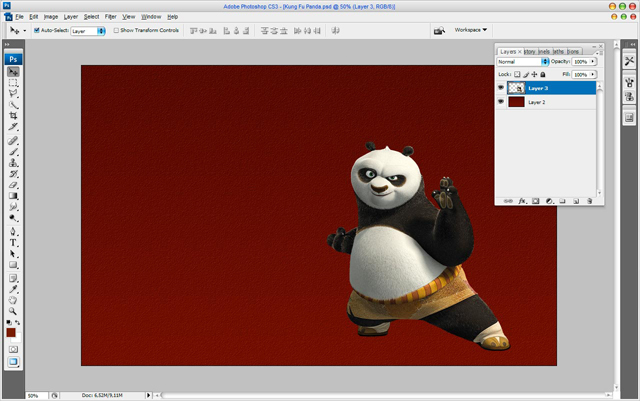The image size is (640, 401).
Task: Select the Clone Stamp tool
Action: [13, 163]
